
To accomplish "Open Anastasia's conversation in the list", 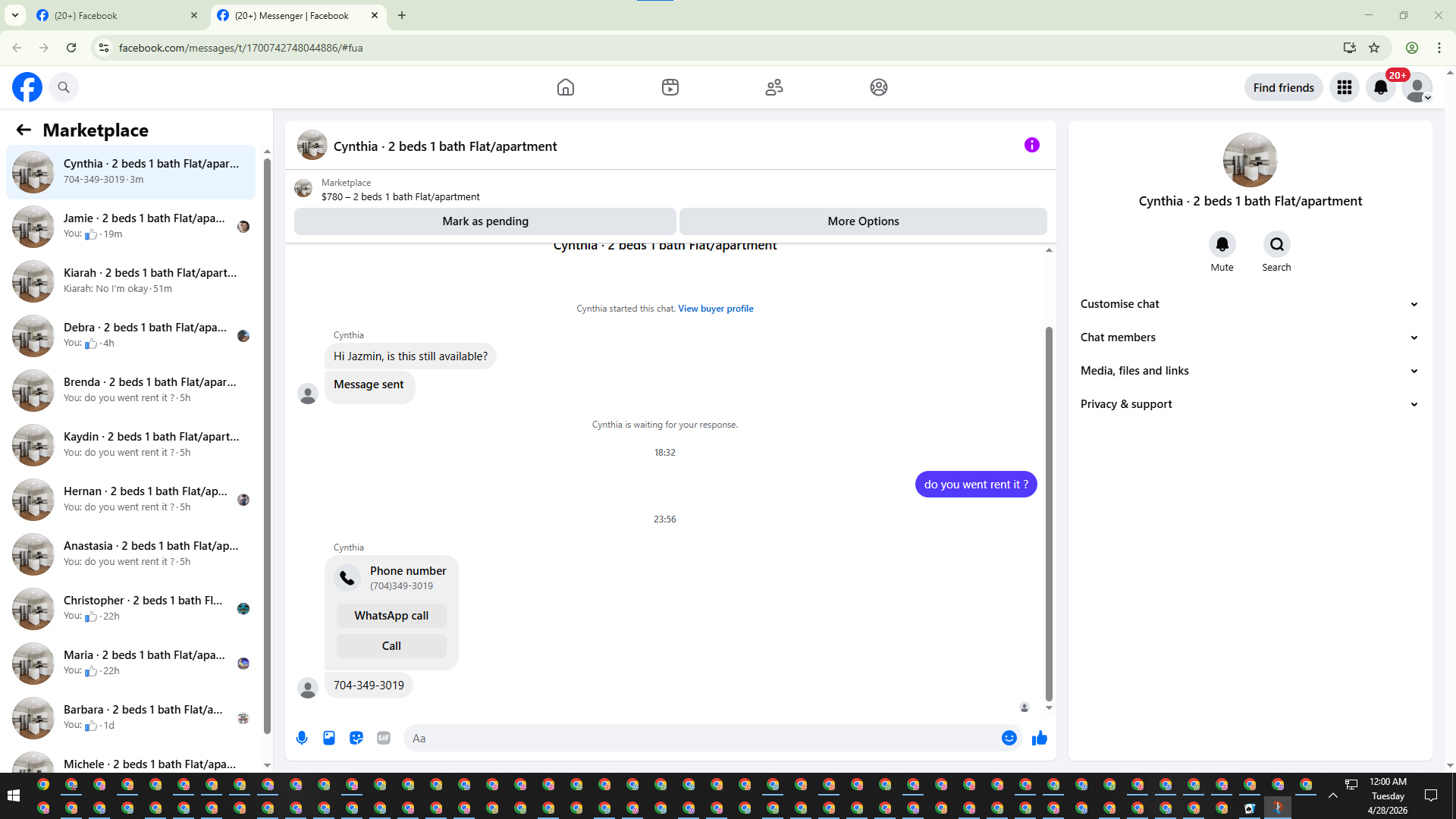I will (x=131, y=554).
